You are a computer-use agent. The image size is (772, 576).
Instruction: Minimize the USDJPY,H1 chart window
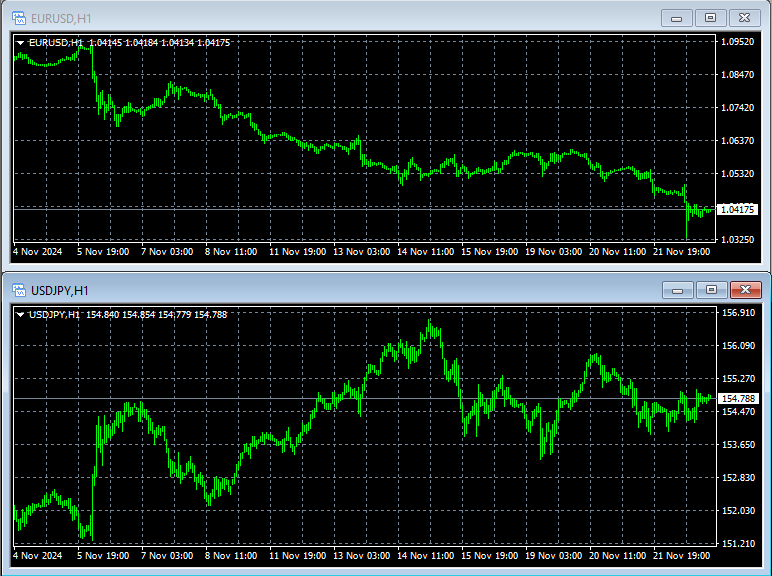[677, 290]
